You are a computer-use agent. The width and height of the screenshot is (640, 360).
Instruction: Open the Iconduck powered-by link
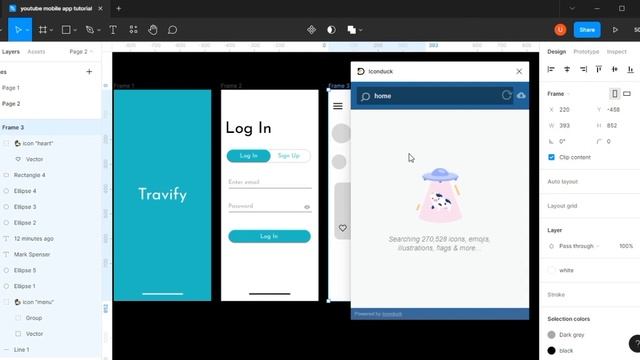point(392,314)
